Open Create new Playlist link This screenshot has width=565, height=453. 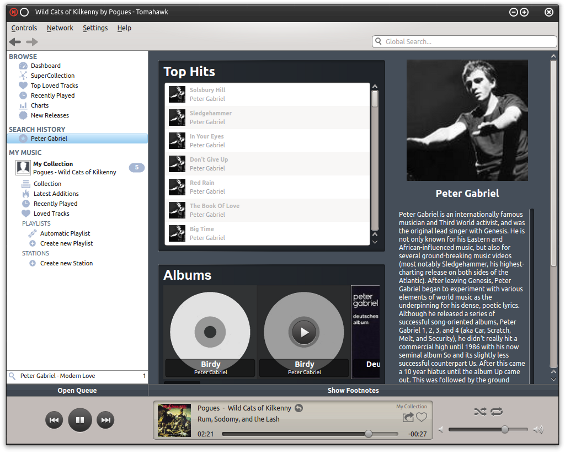67,243
